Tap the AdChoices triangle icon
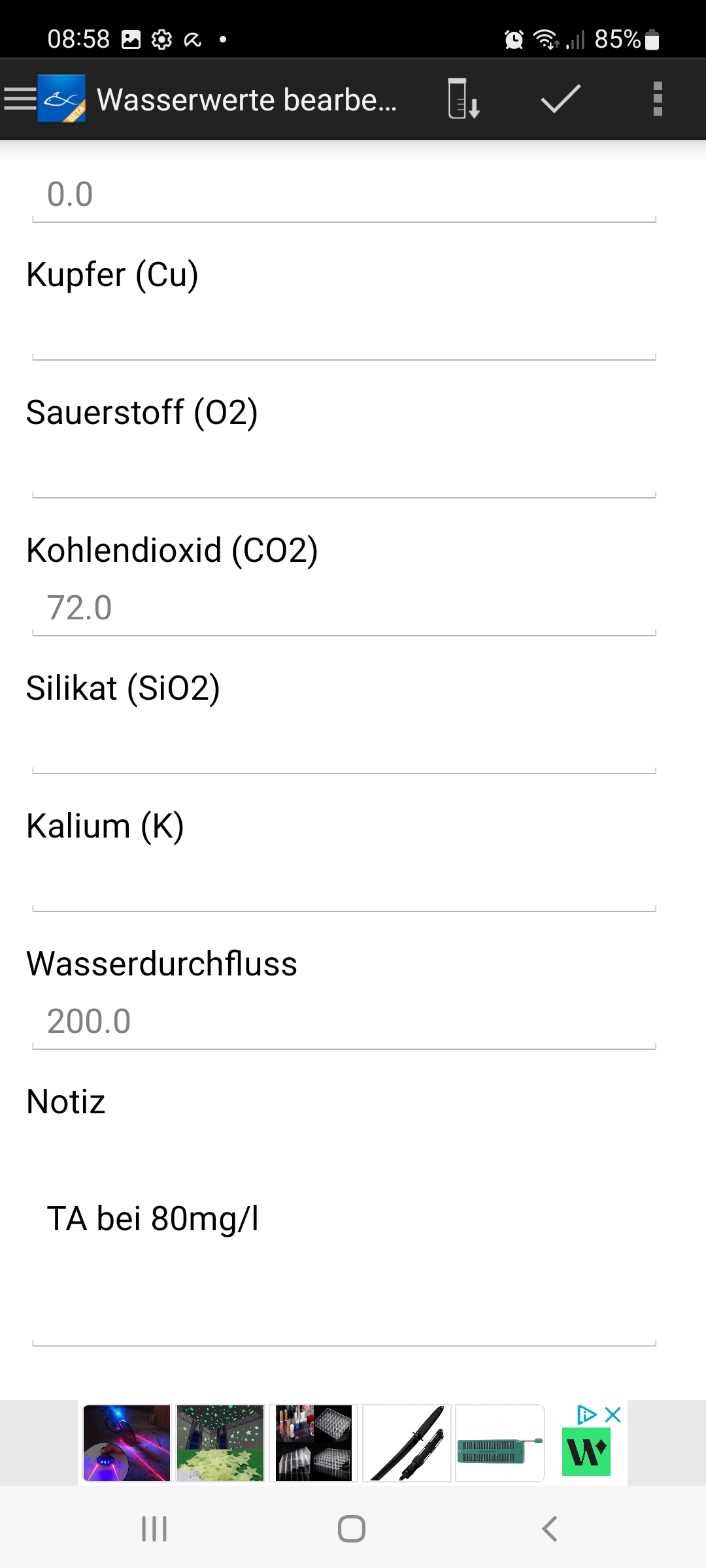The height and width of the screenshot is (1568, 706). (586, 1415)
